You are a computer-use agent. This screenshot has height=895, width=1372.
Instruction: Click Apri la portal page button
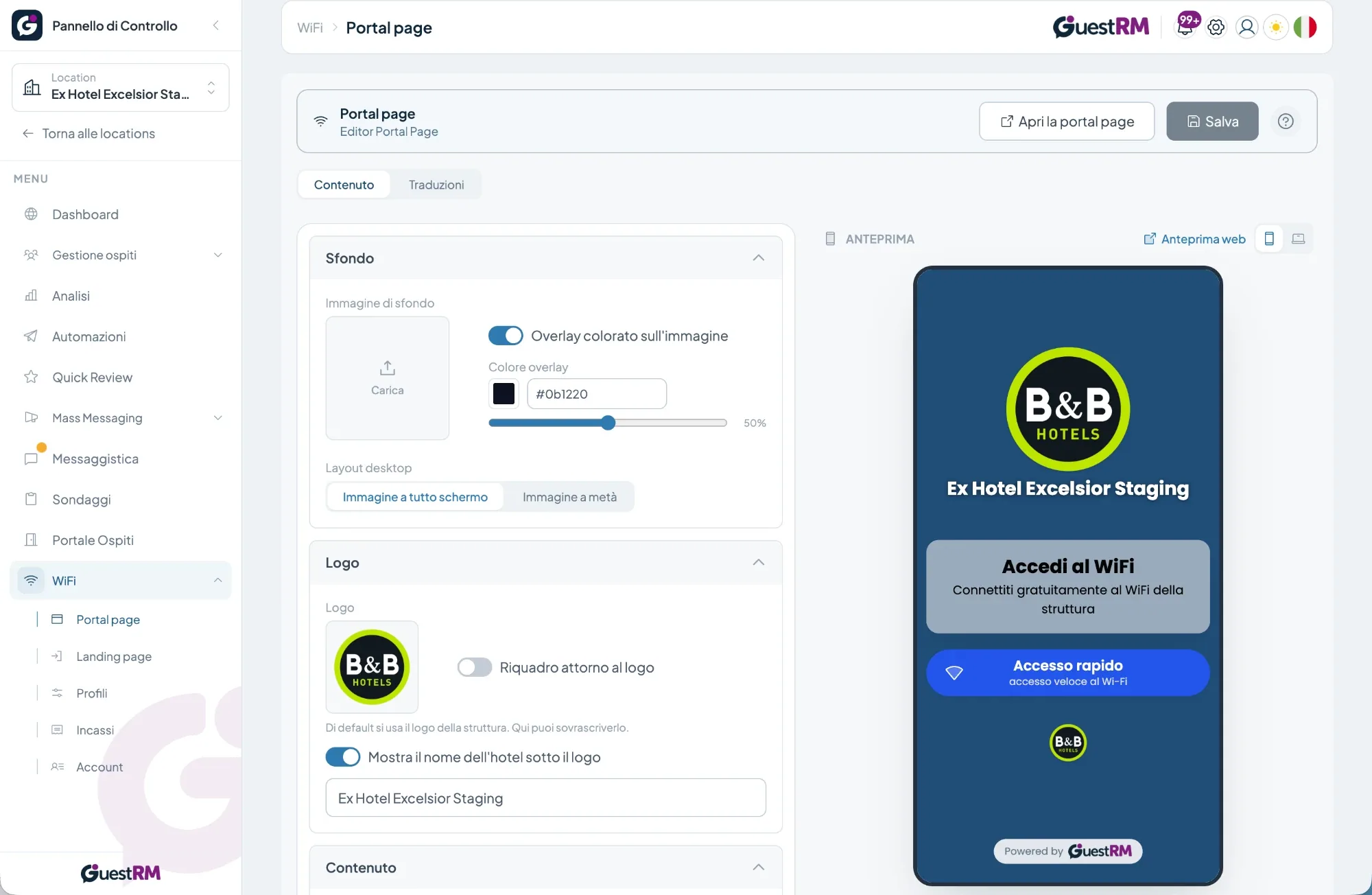tap(1067, 121)
